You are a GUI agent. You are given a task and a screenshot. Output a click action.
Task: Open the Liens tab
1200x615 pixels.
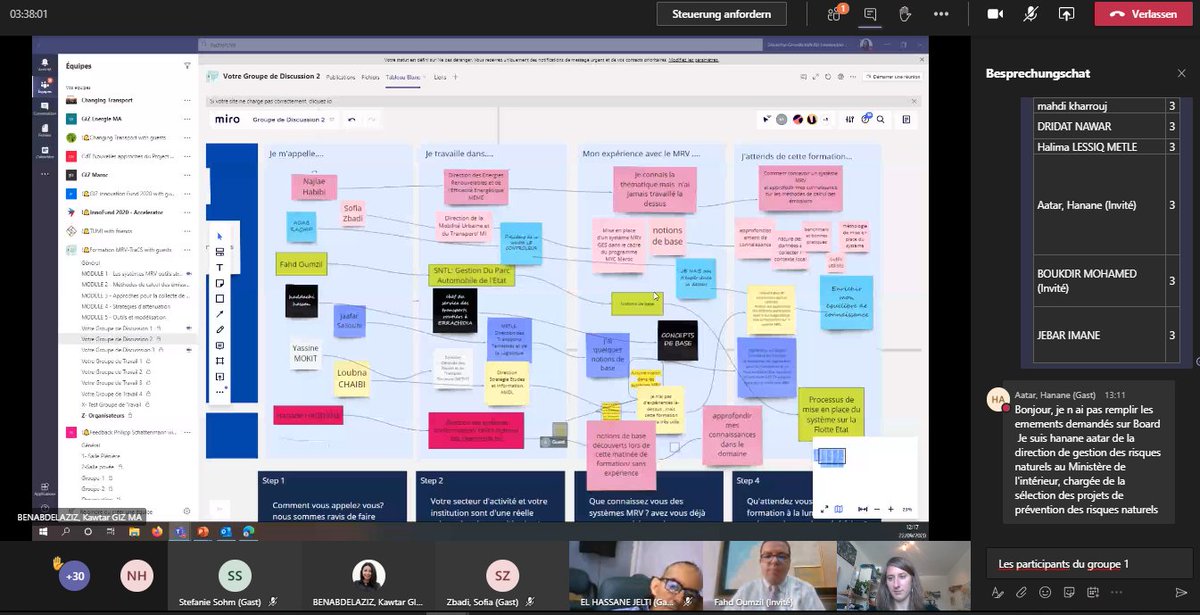click(440, 77)
